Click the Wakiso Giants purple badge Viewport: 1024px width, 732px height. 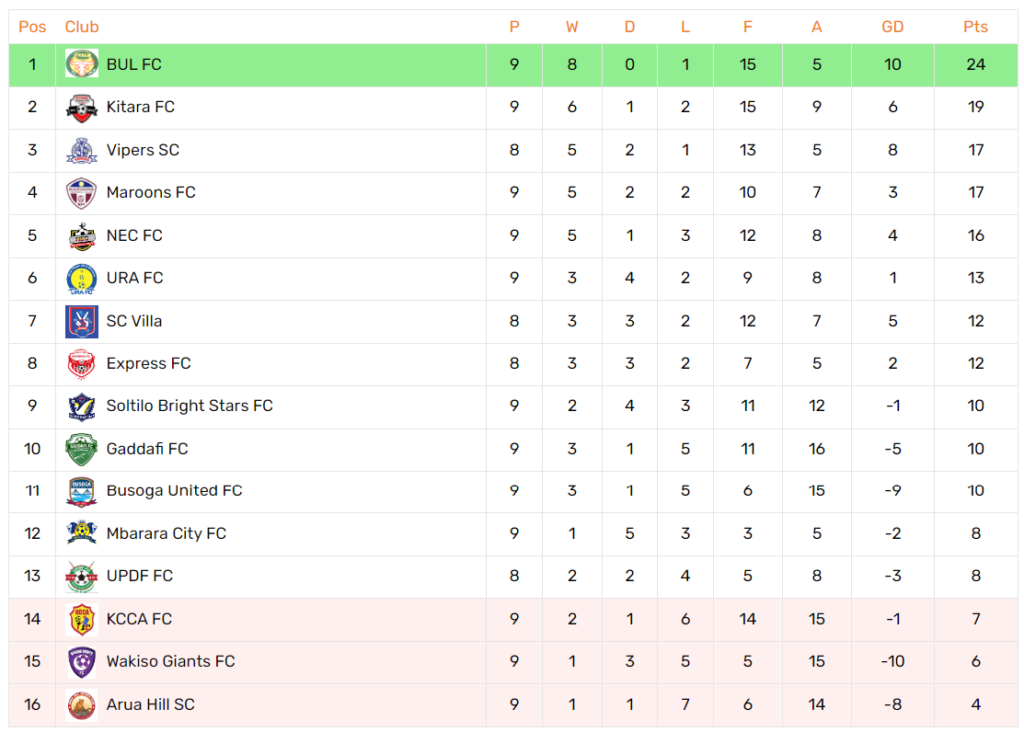[82, 662]
